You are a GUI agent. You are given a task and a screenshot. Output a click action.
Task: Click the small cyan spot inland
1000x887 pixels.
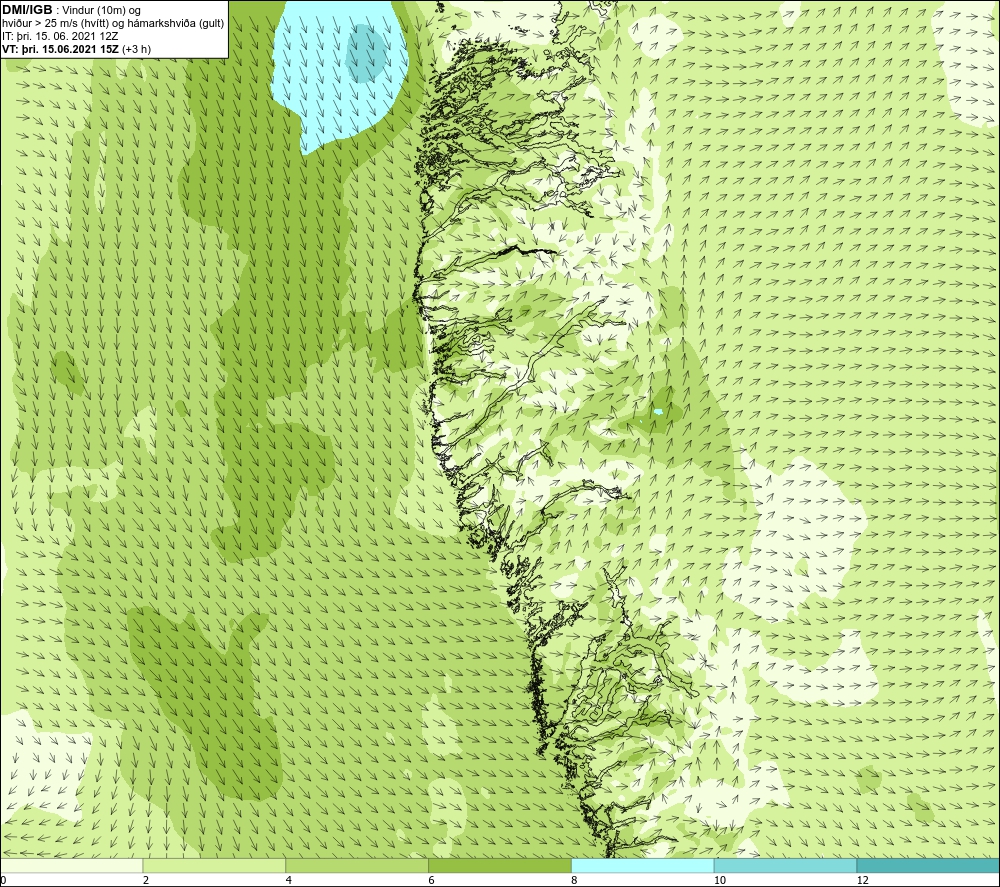tap(658, 412)
